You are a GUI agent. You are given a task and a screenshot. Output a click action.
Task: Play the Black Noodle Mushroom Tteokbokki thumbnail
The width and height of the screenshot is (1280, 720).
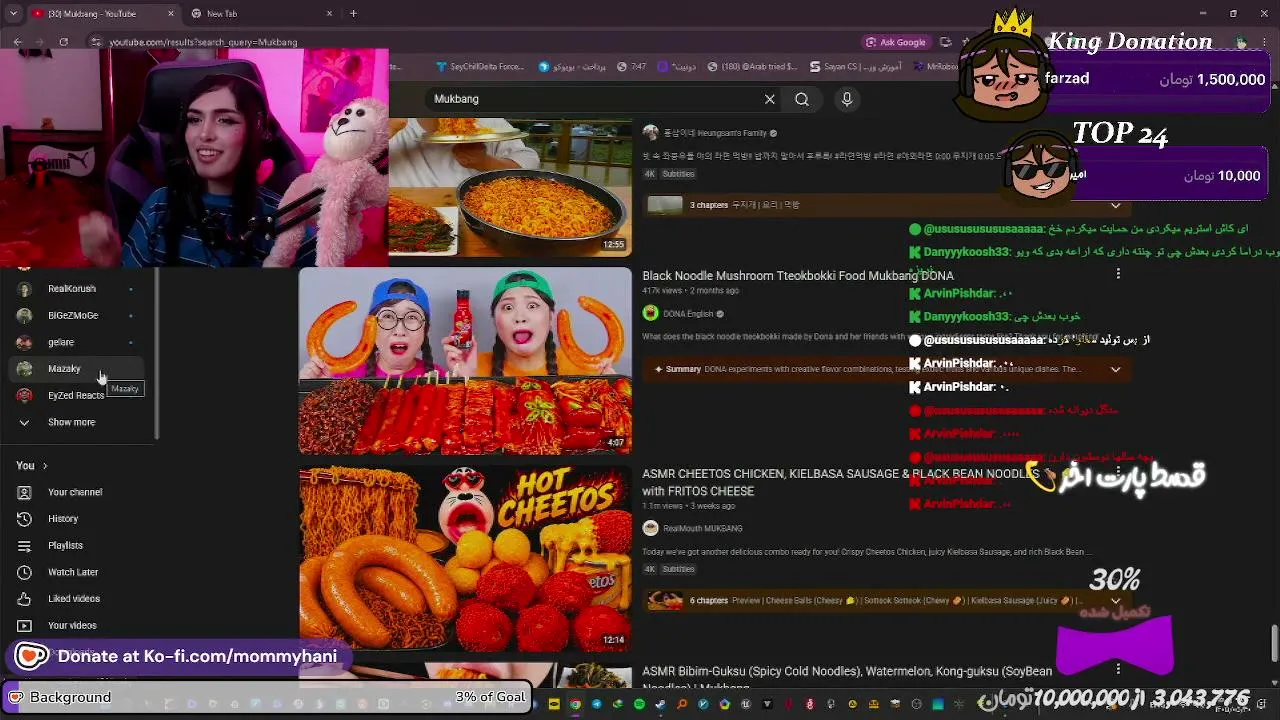[465, 361]
